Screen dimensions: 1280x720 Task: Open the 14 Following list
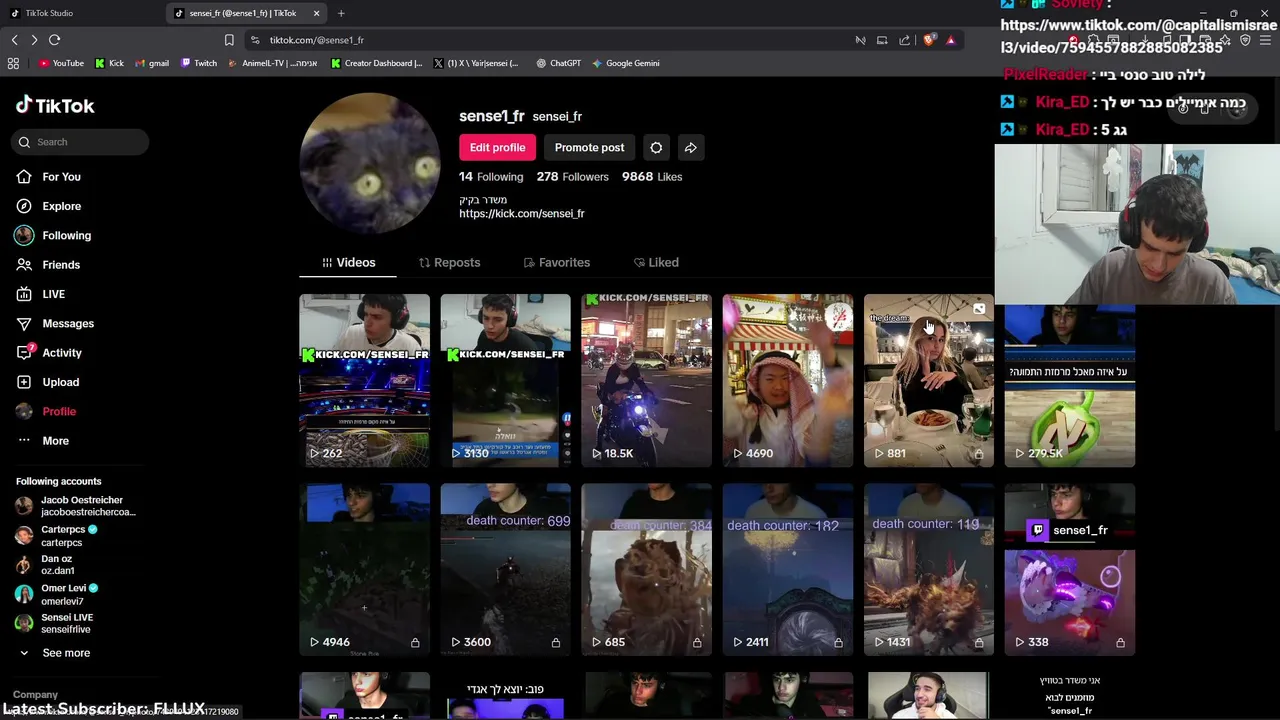coord(491,177)
